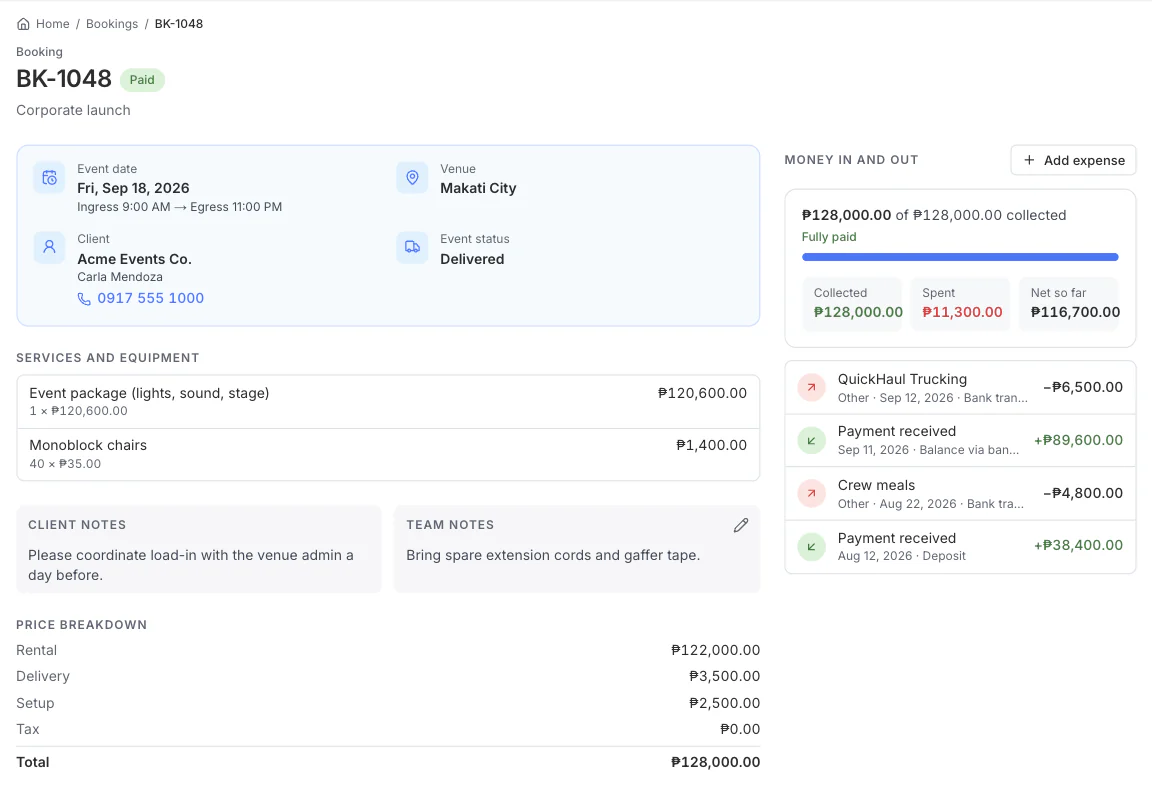
Task: Click the Total ₱128,000.00 amount
Action: click(716, 762)
